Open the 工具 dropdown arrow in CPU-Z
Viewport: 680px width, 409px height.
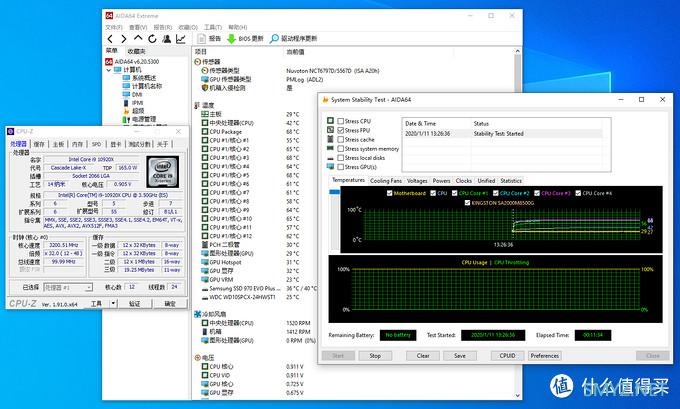[x=113, y=303]
